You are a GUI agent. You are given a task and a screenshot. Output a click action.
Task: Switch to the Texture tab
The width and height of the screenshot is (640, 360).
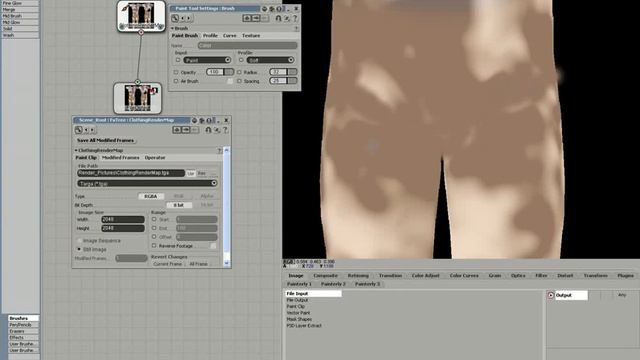pos(251,36)
